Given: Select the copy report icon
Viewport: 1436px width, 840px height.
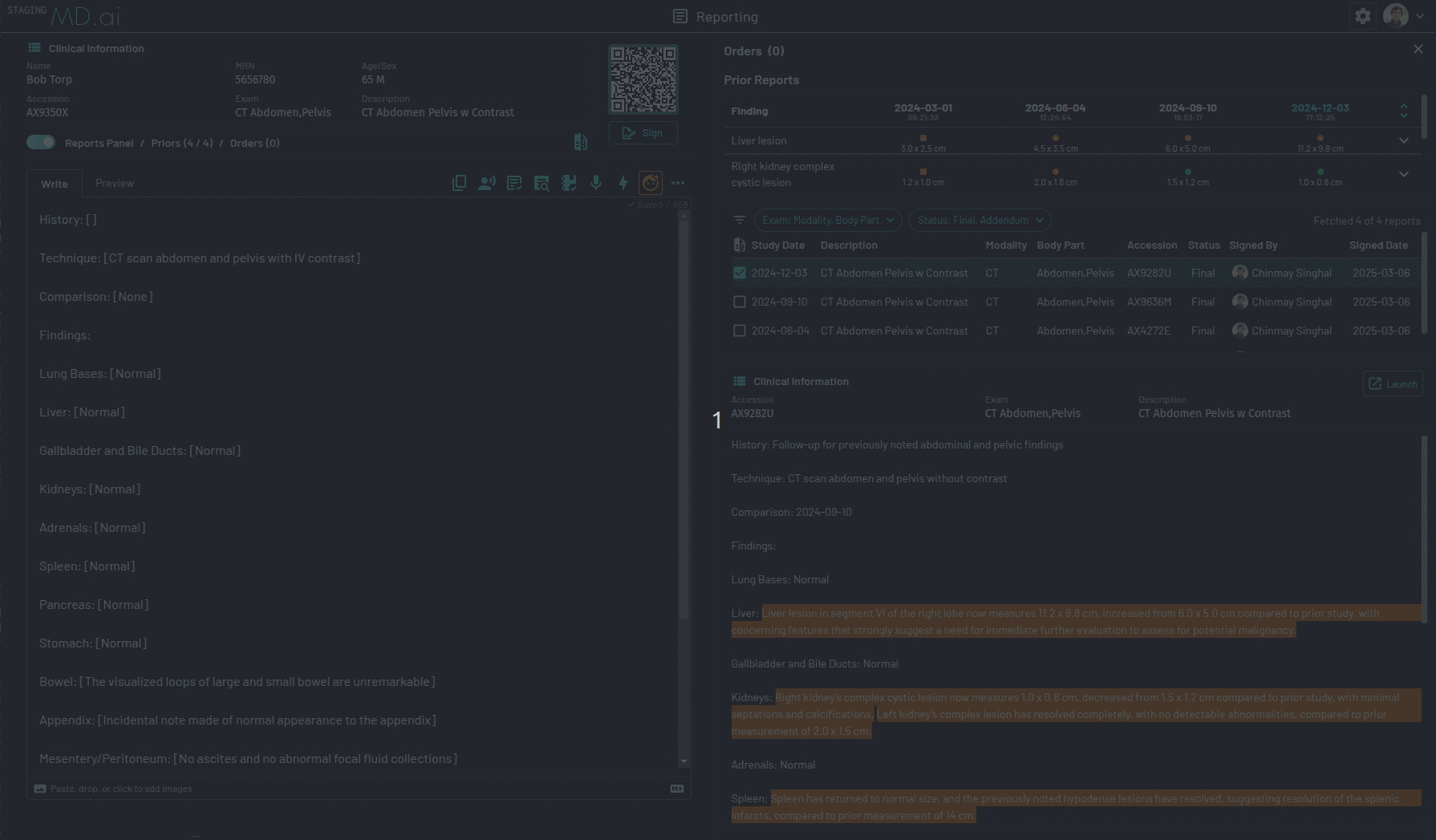Looking at the screenshot, I should point(459,183).
